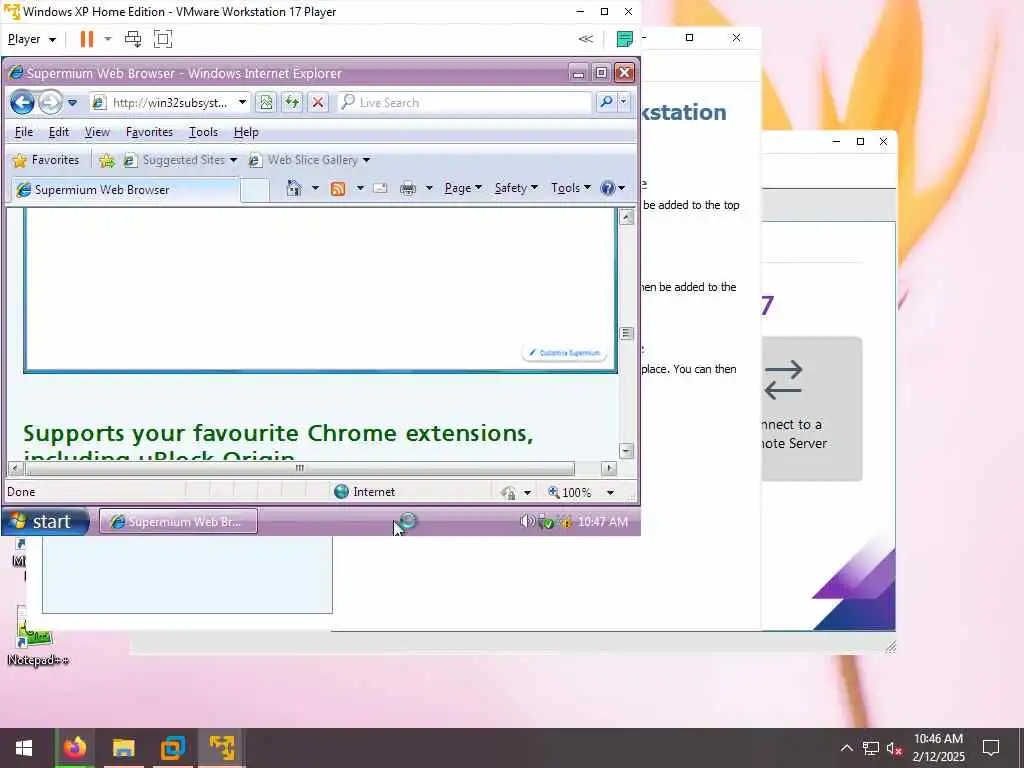Refresh the Supermium web page
Screen dimensions: 1024x768
pos(291,103)
